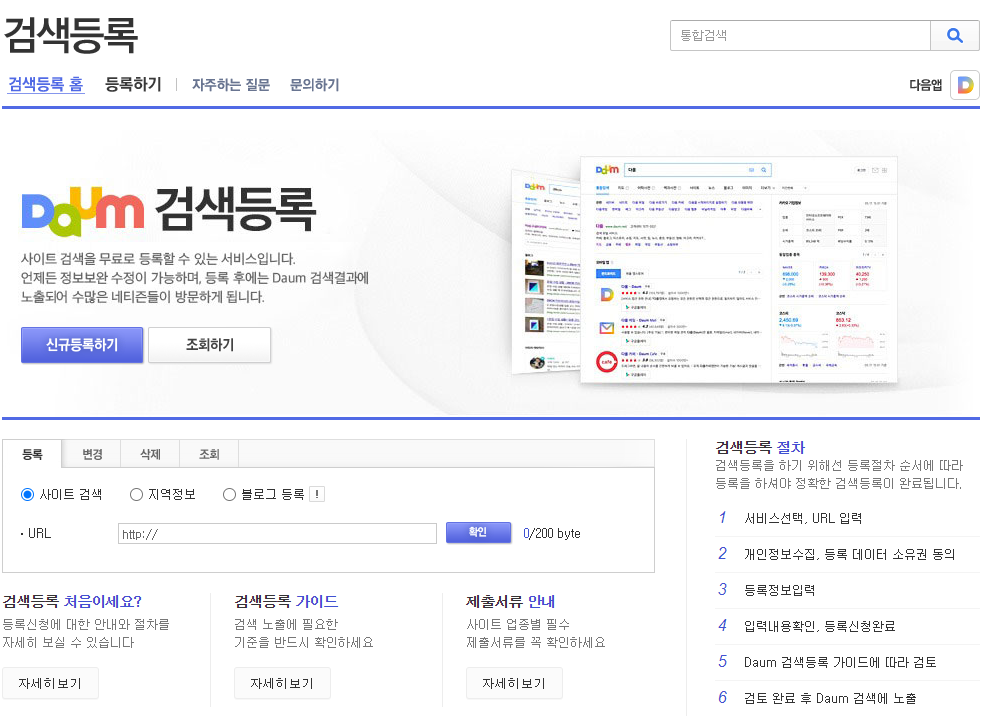
Task: Click the 검색등록 가이드 heading
Action: click(x=286, y=601)
